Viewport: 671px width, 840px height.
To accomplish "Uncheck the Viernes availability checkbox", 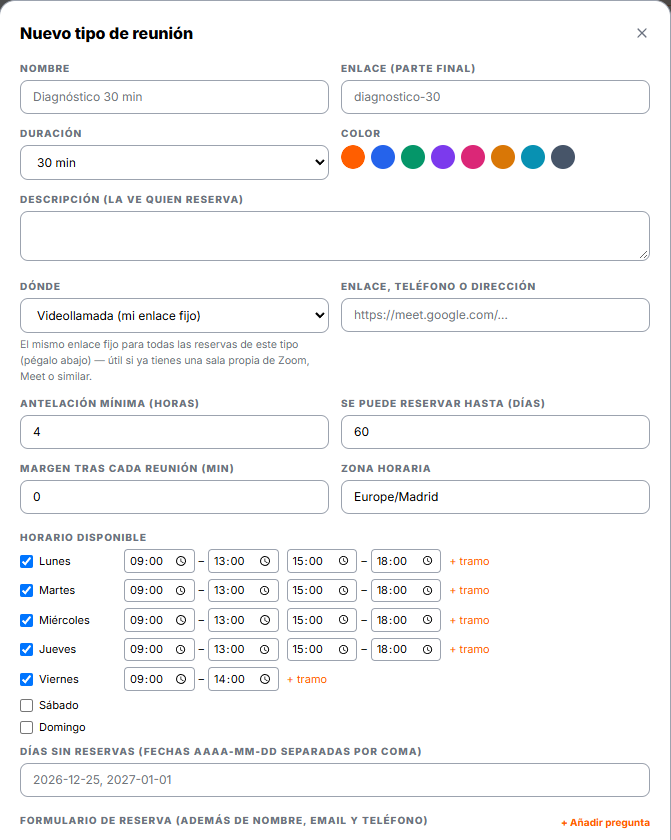I will [26, 679].
